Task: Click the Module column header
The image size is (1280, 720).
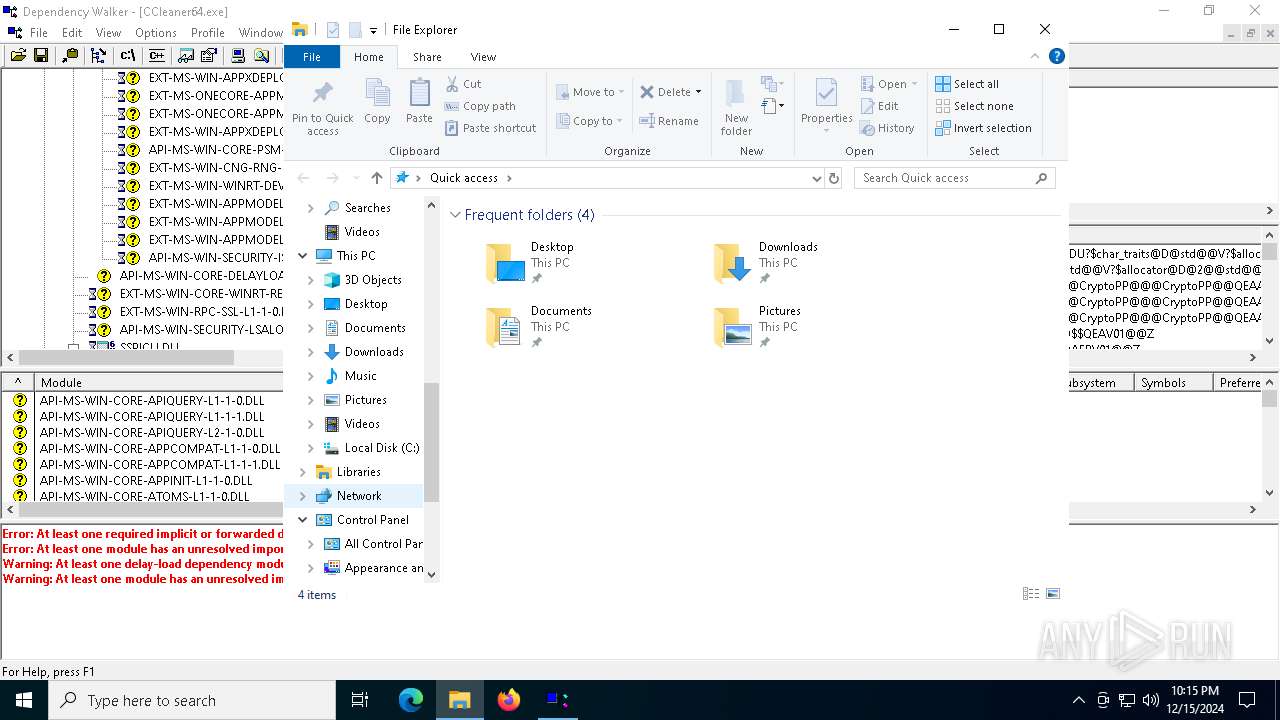Action: point(158,382)
